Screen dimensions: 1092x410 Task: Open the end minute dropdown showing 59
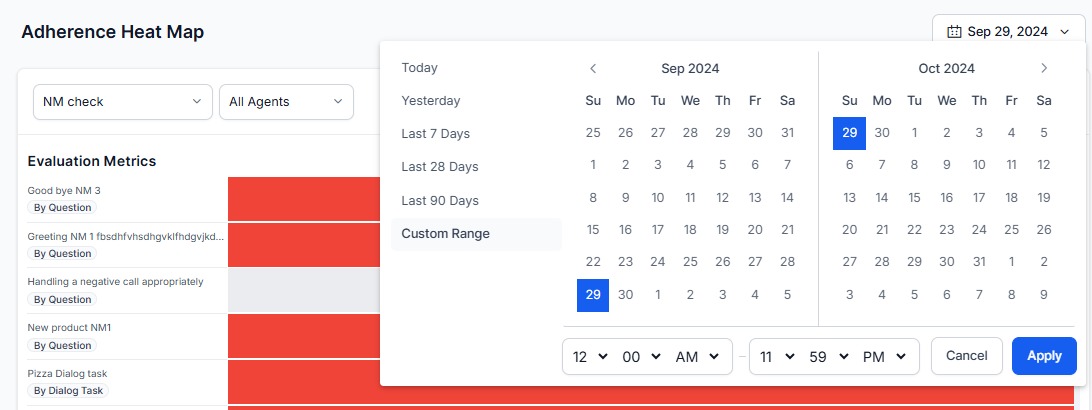(829, 356)
